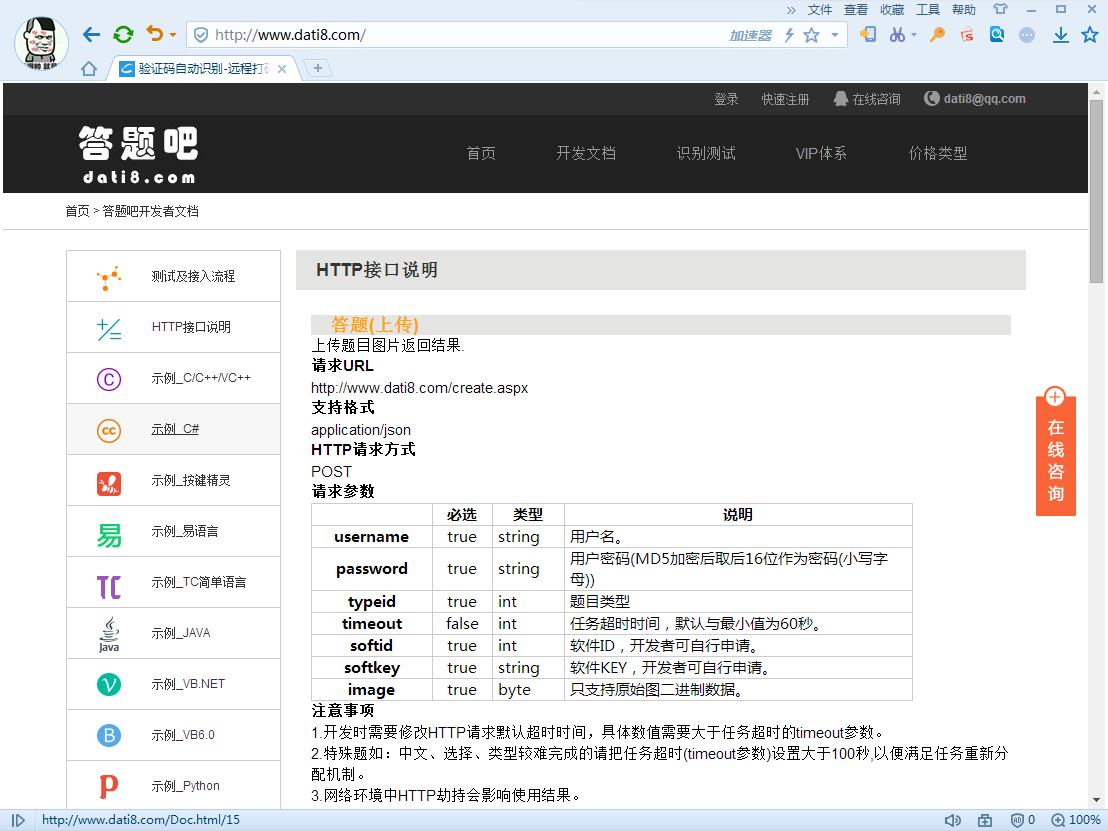Click the create.aspx request URL text
Screen dimensions: 1108x831
point(419,388)
